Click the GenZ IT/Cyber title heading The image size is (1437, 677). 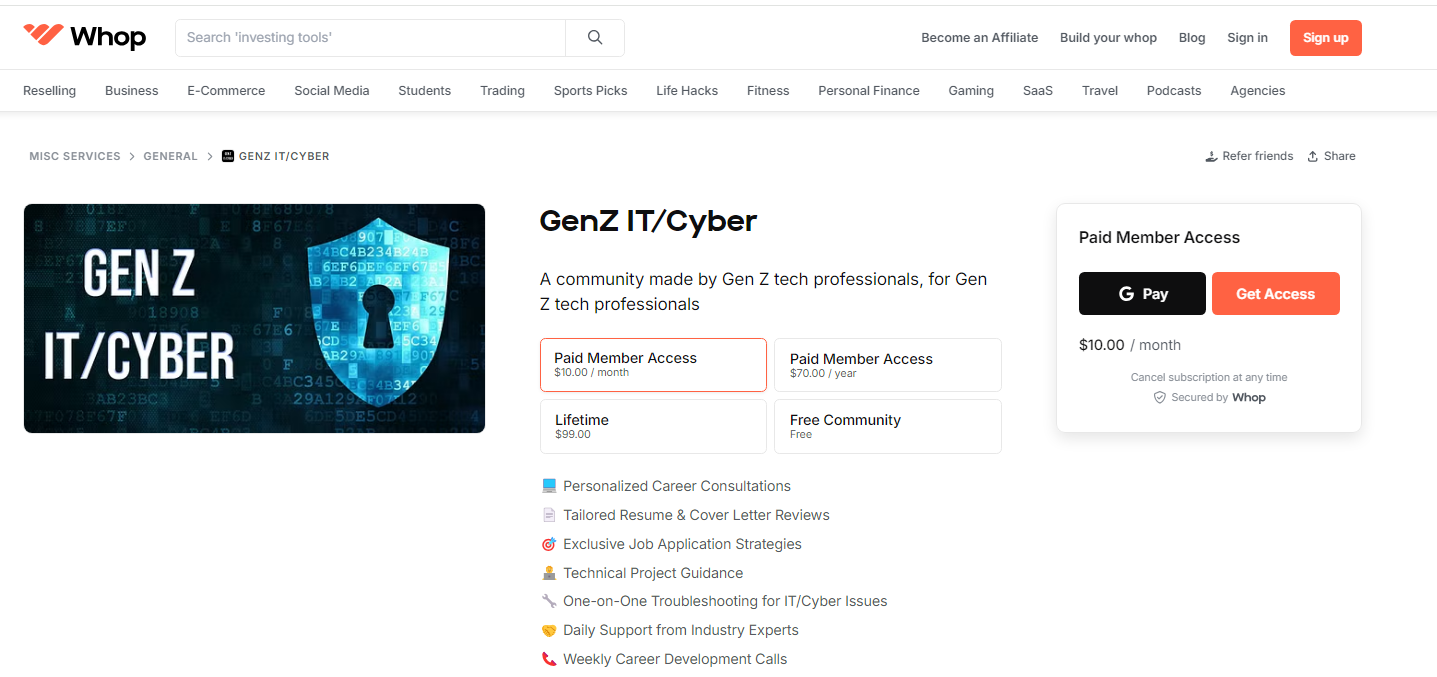point(648,221)
